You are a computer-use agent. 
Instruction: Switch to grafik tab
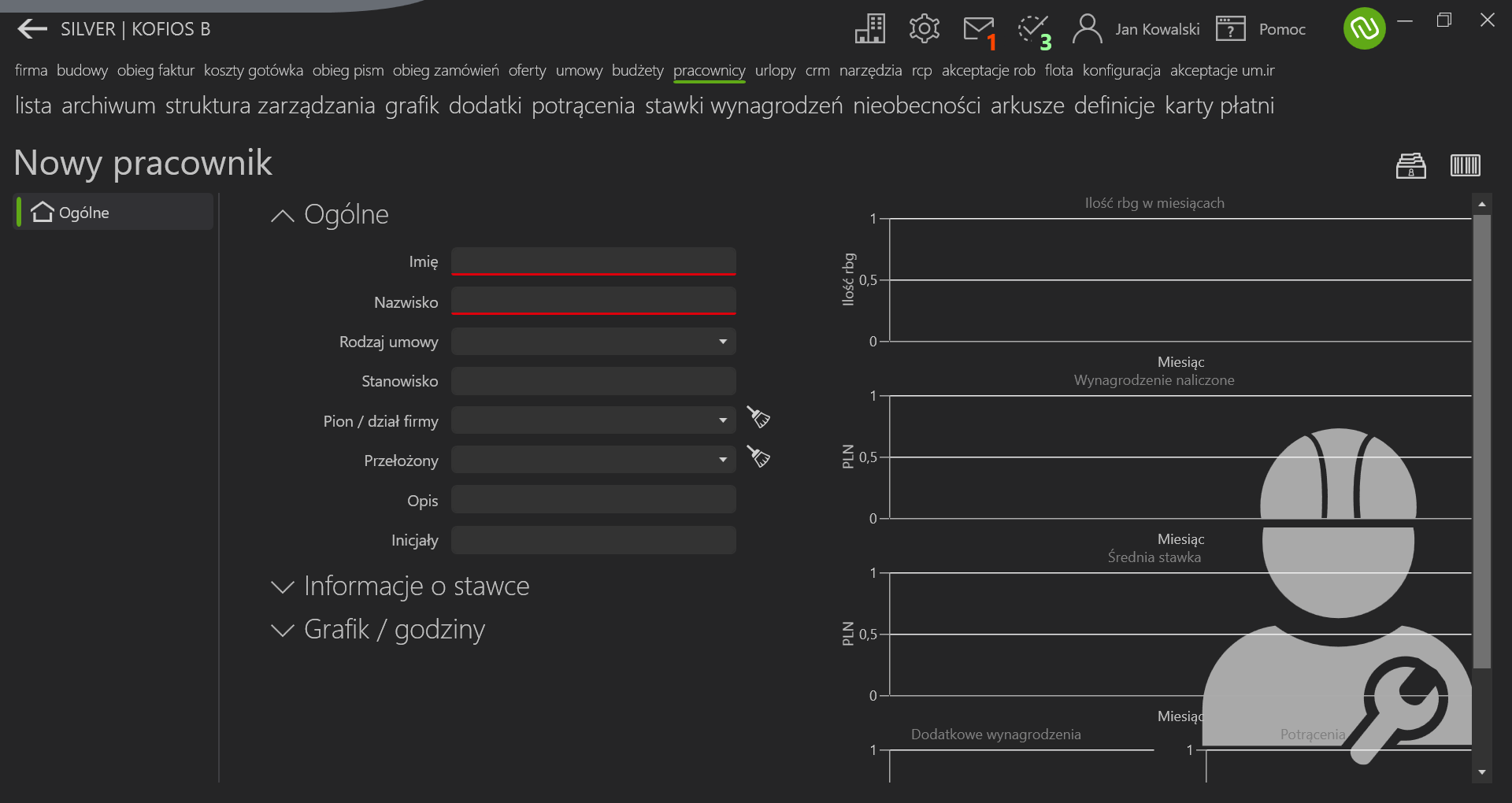point(412,105)
